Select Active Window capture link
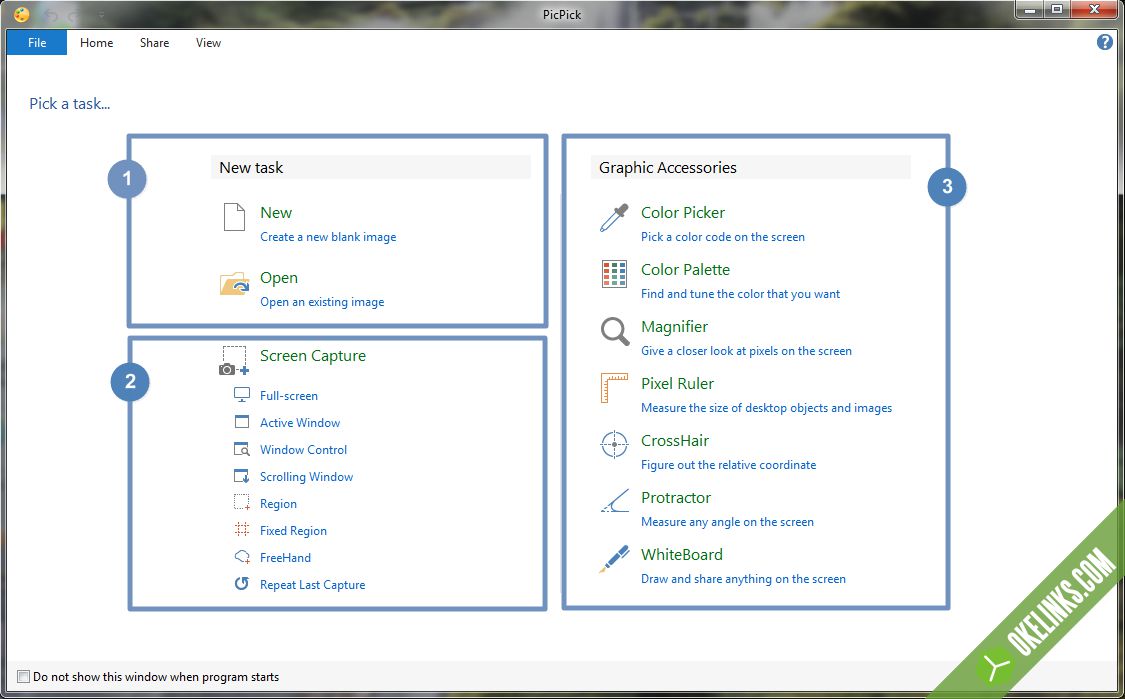The width and height of the screenshot is (1125, 699). tap(300, 423)
